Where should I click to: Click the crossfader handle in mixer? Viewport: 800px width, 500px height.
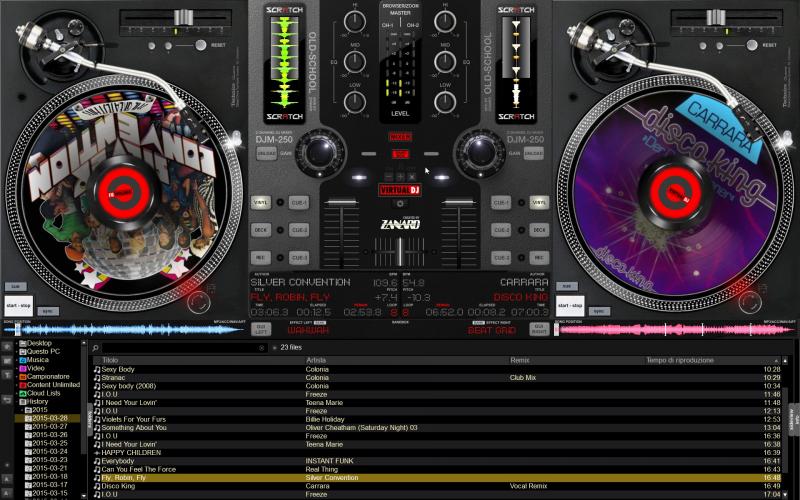point(400,252)
